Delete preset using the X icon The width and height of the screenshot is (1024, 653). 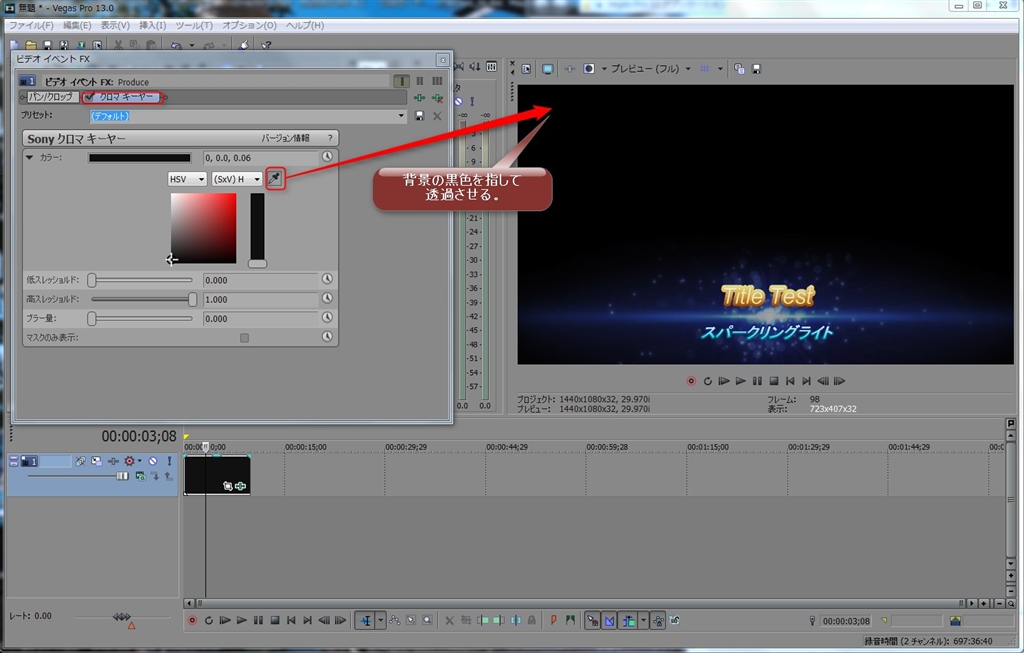(x=437, y=116)
